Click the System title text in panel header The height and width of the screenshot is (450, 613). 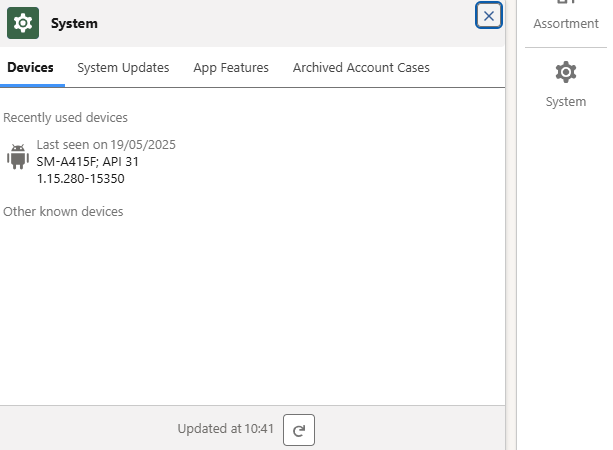pos(74,23)
